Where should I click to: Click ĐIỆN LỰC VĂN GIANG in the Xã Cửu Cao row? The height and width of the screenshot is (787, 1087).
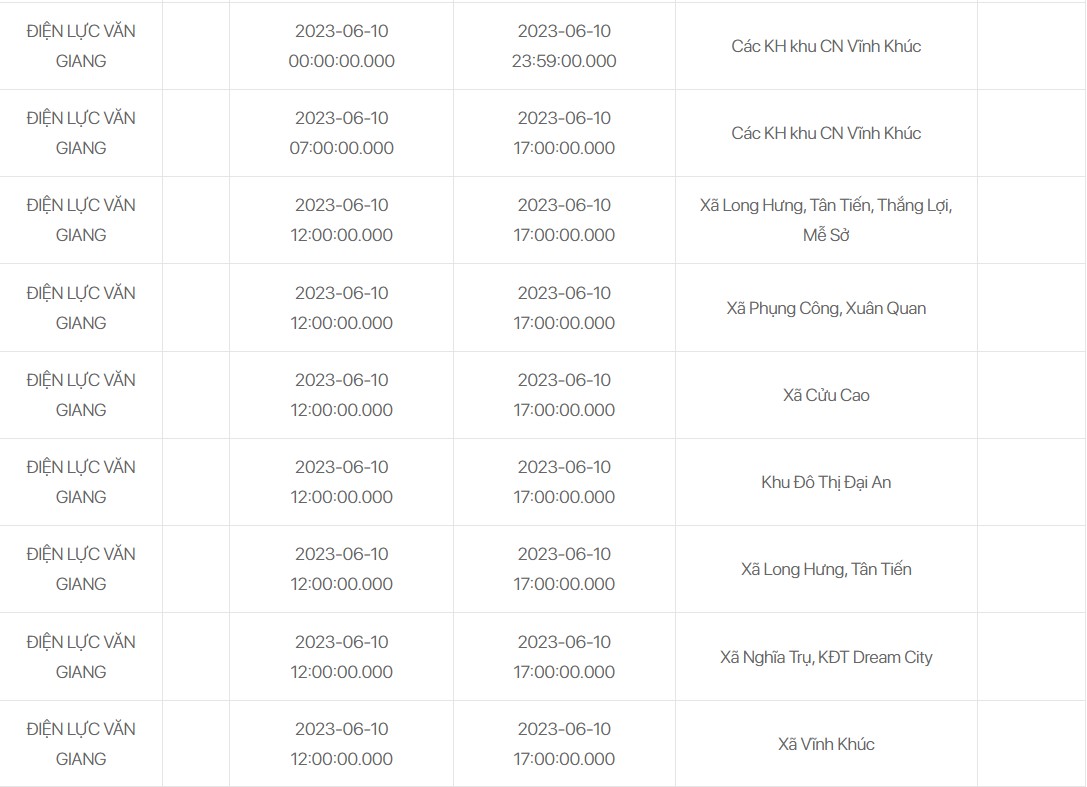81,395
